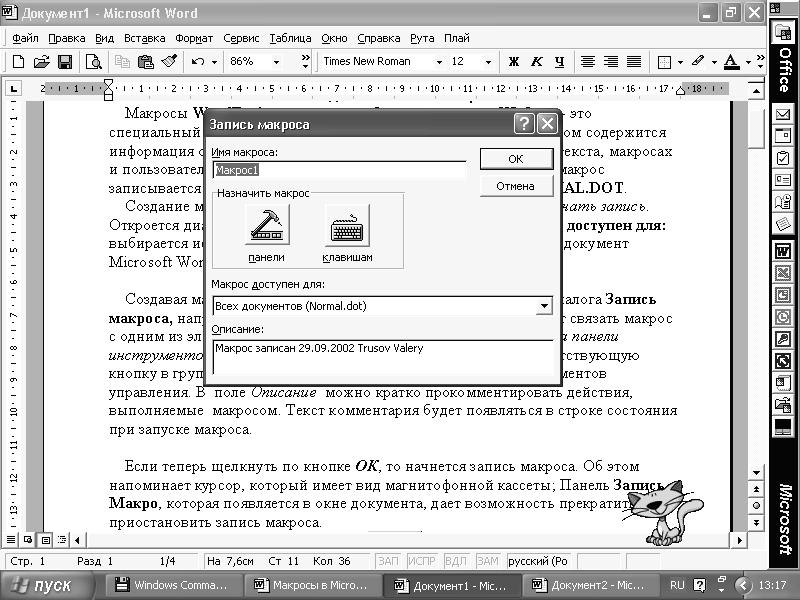Open the 'Макрос доступен для' combo box

coord(382,306)
